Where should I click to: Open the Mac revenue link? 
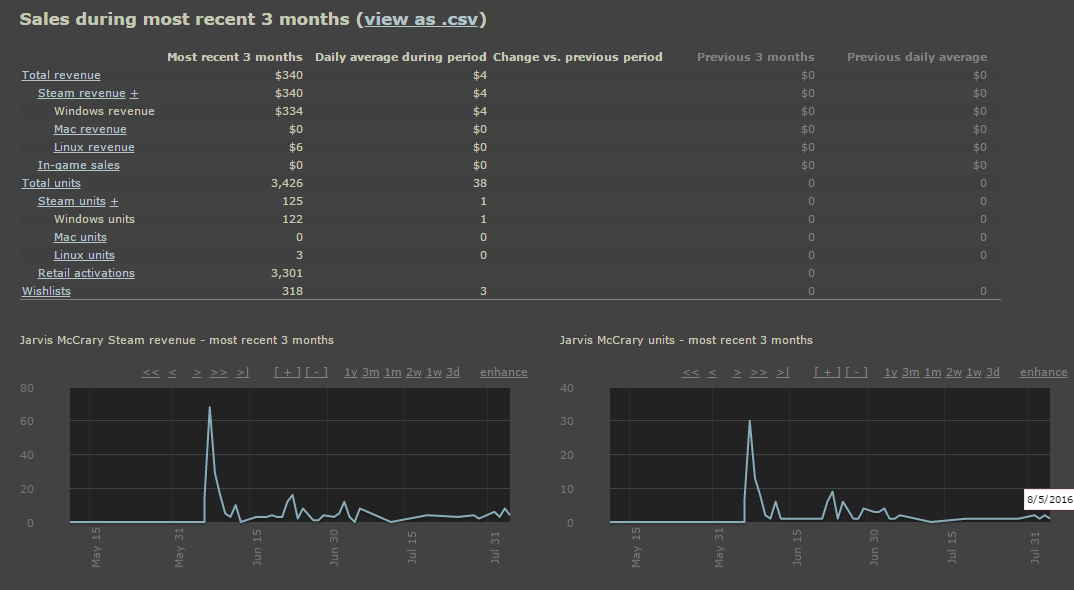(90, 129)
